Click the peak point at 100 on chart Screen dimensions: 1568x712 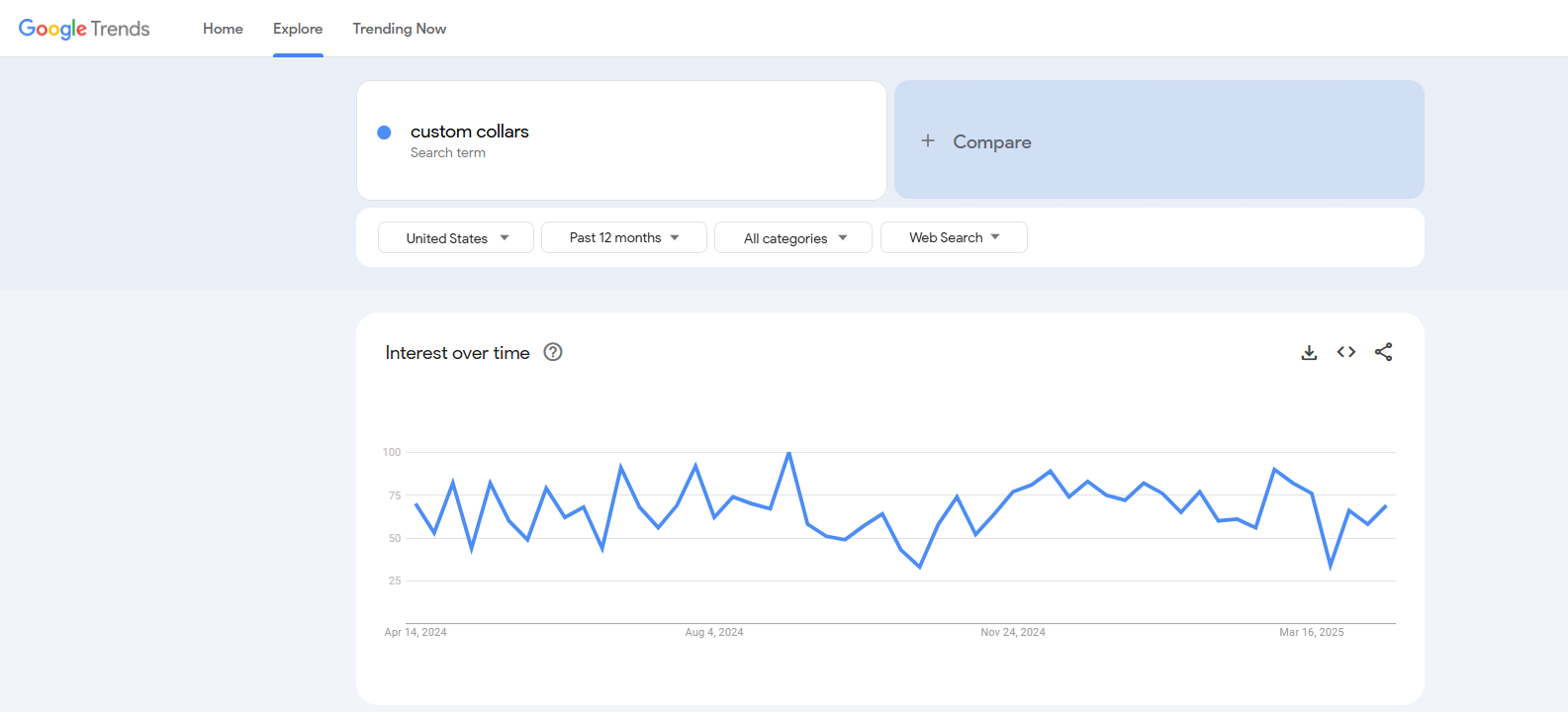click(788, 453)
